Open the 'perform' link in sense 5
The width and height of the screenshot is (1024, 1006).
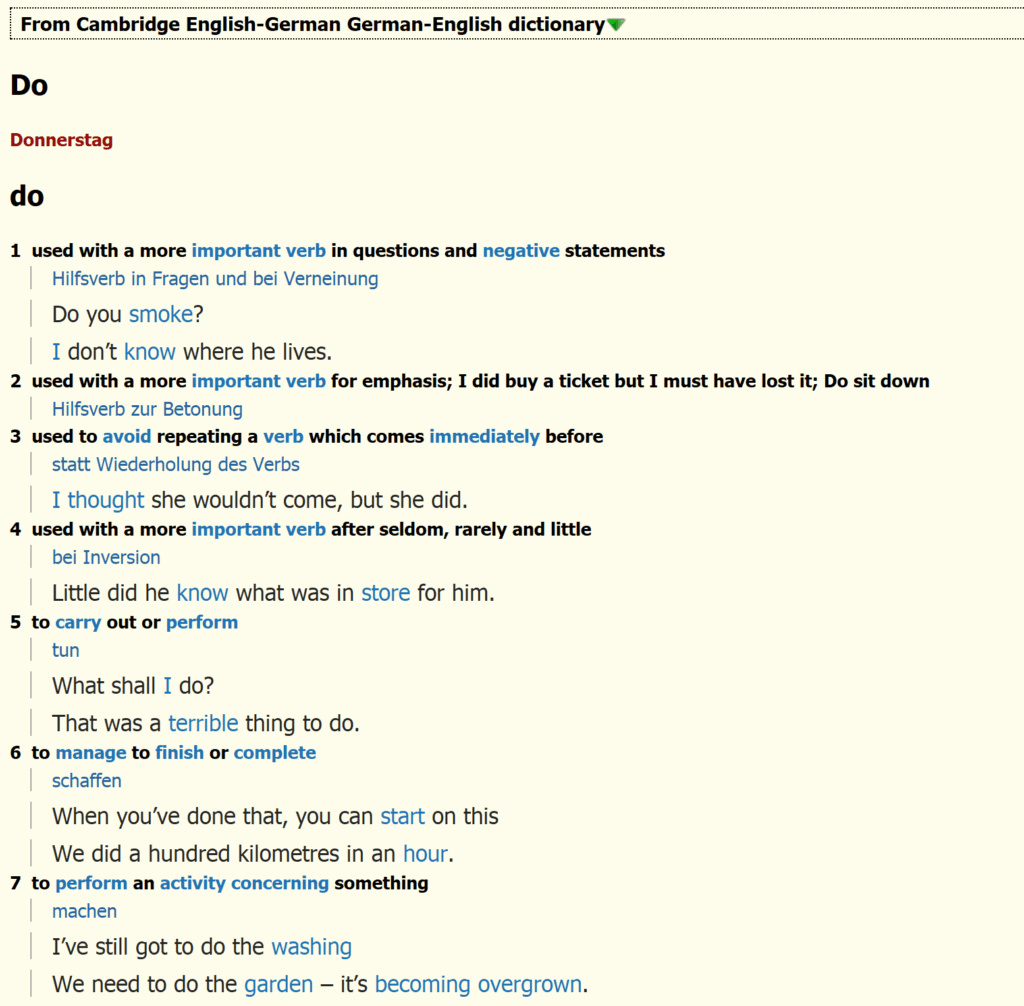(201, 621)
